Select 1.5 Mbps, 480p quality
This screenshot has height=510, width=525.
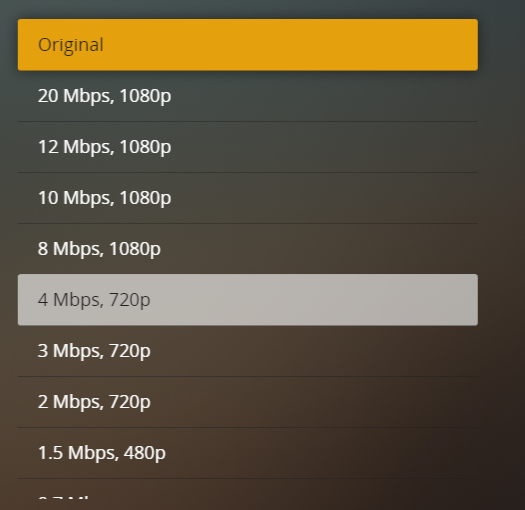(248, 453)
